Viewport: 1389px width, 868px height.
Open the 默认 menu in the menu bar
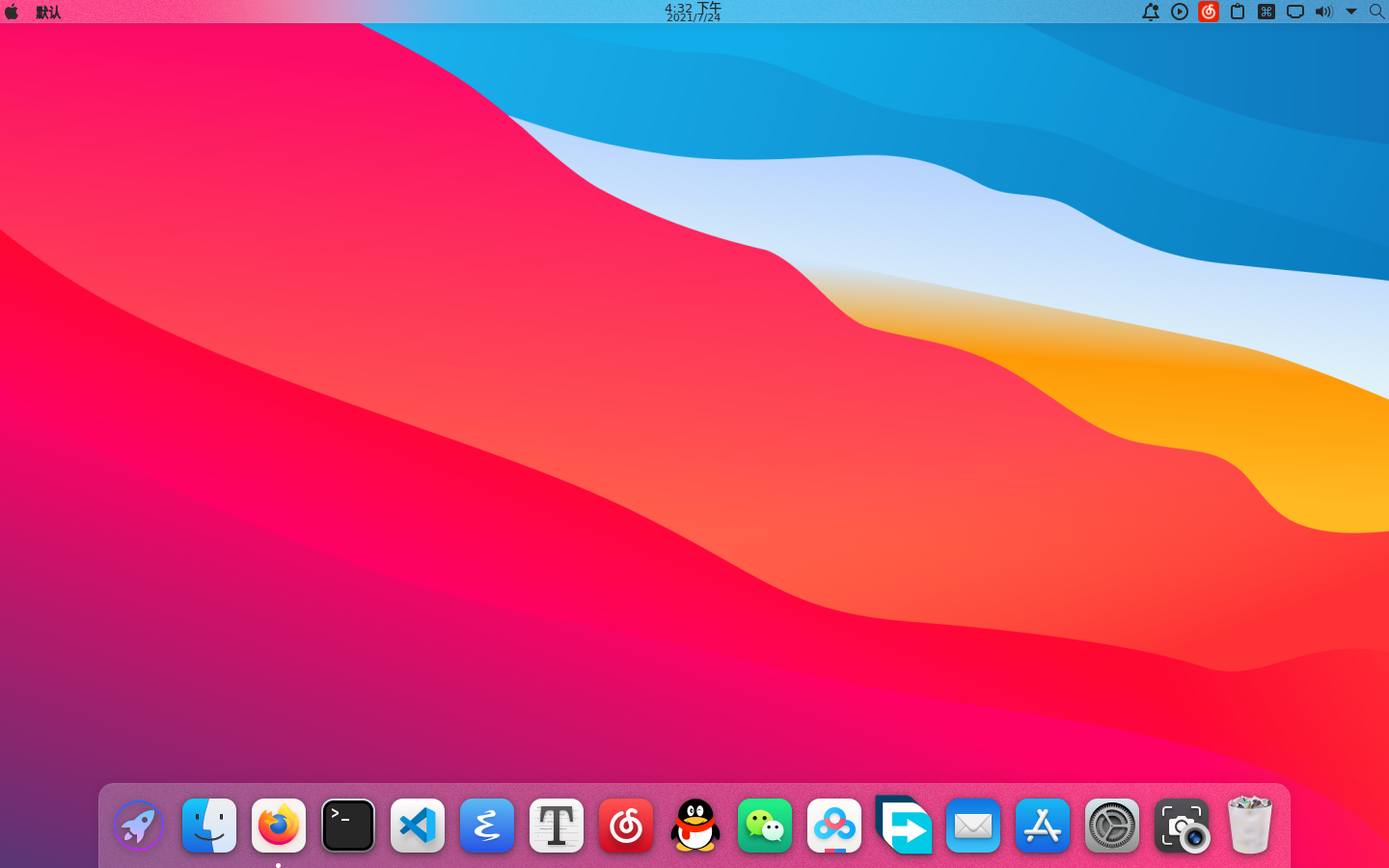[48, 13]
